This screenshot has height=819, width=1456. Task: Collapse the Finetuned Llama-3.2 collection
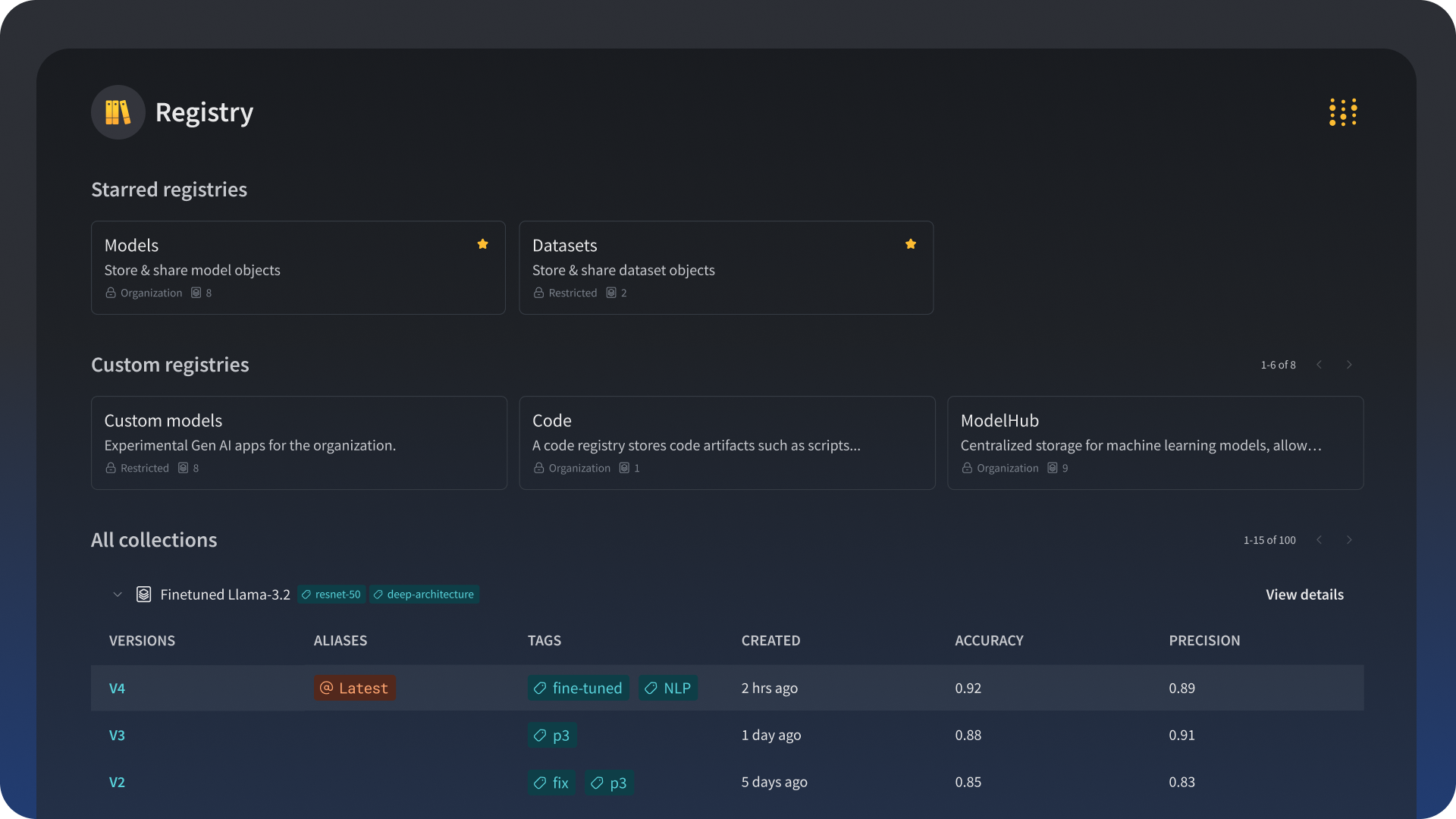click(117, 595)
